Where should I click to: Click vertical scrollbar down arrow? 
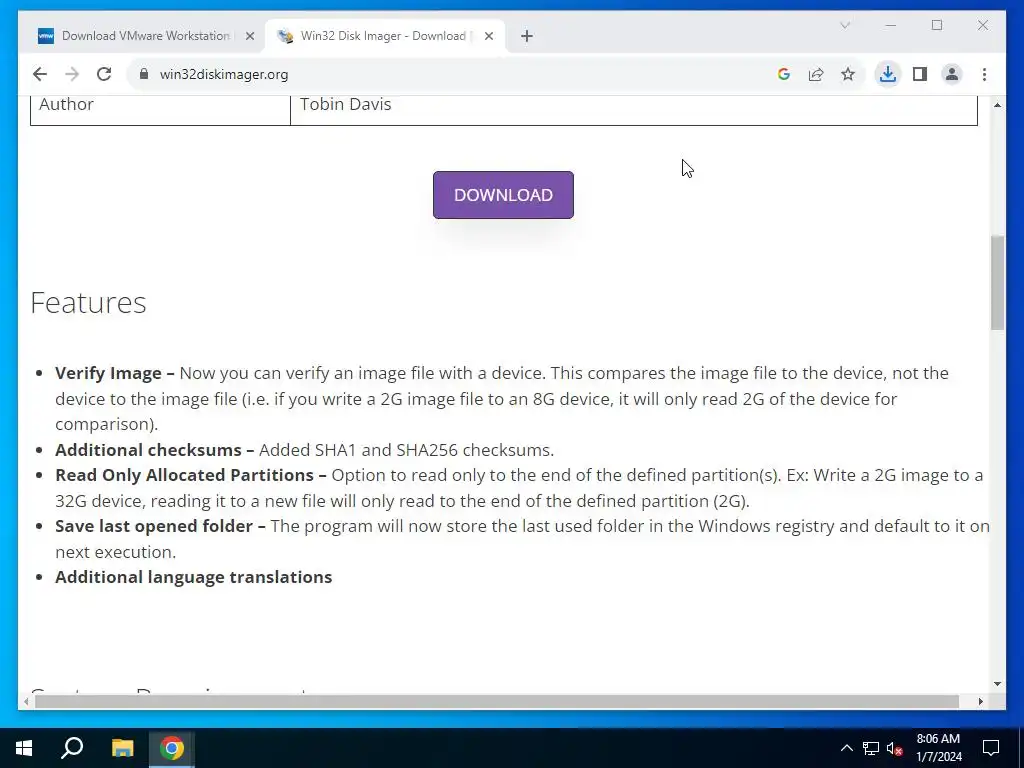(997, 684)
